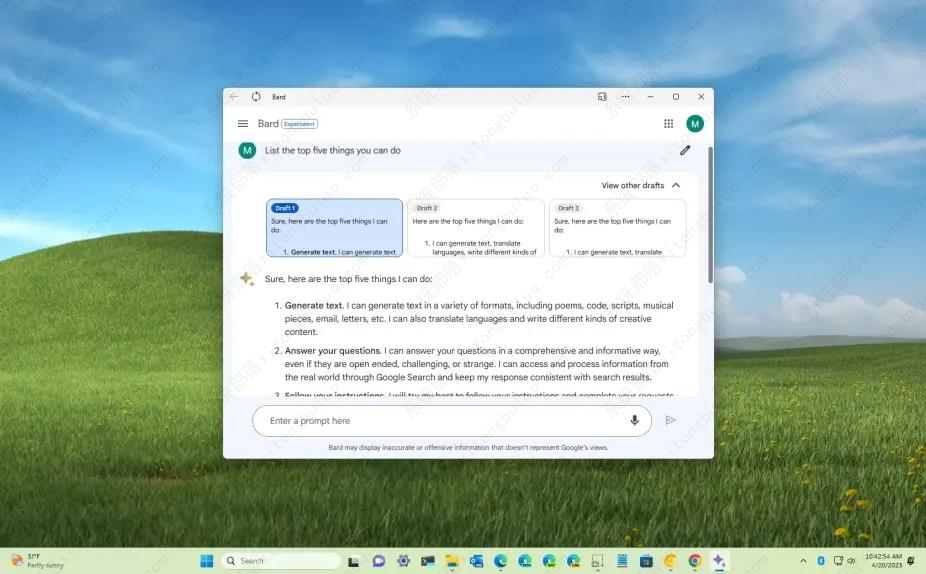Click the user avatar beside the prompt text

(247, 151)
